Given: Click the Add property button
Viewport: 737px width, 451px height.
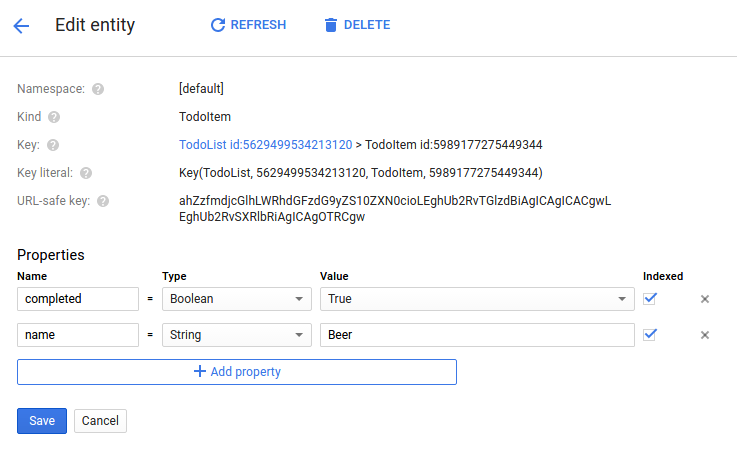Looking at the screenshot, I should click(237, 372).
